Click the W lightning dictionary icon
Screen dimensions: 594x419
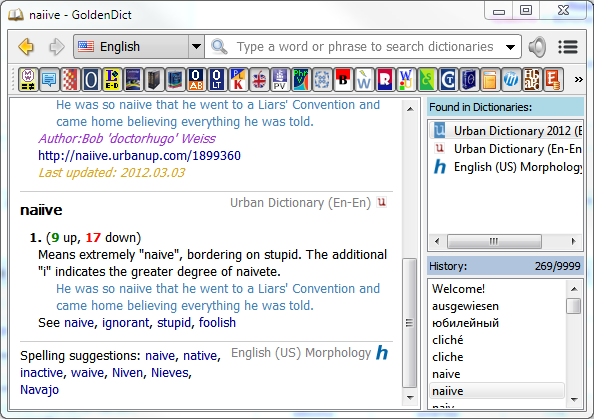[x=364, y=80]
